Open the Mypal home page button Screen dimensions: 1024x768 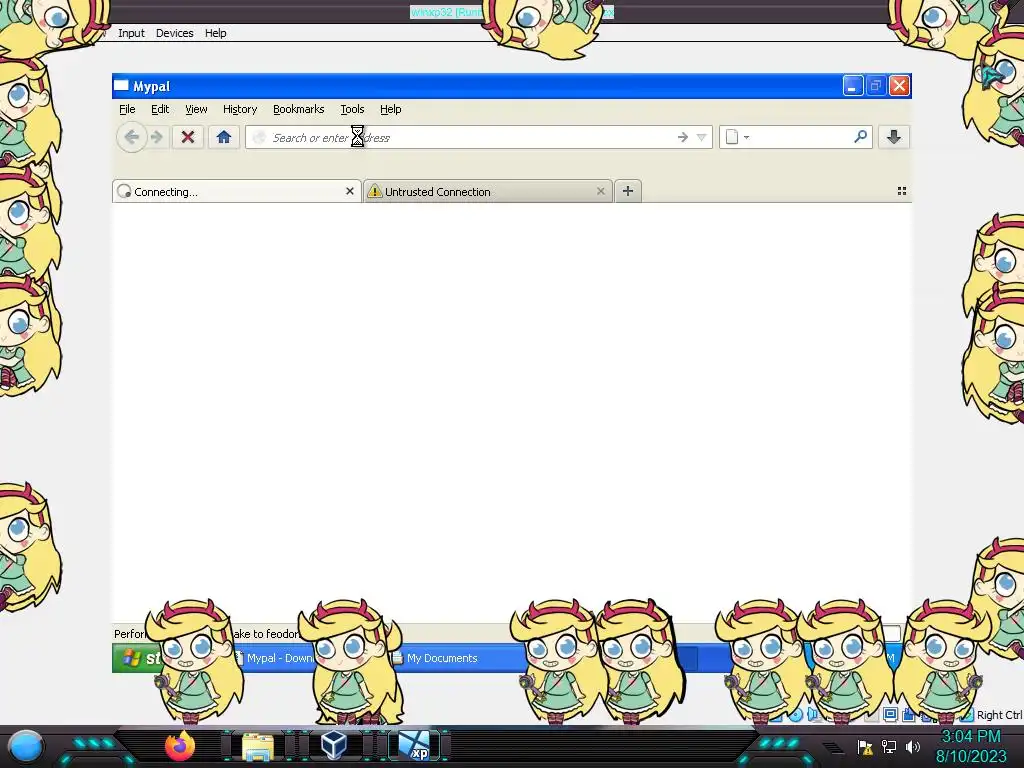(224, 137)
